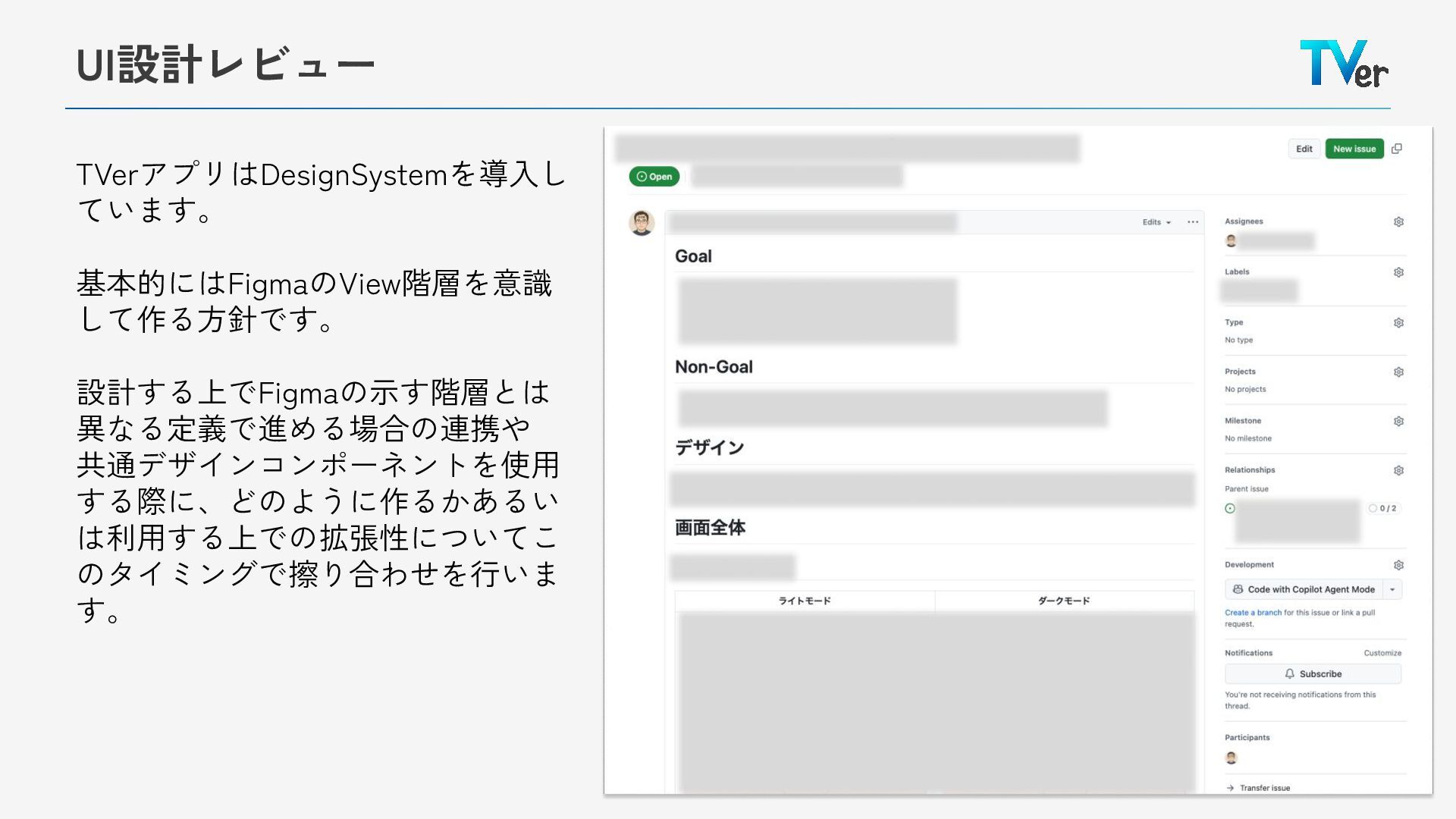Click the Transfer issue link
Image resolution: width=1456 pixels, height=819 pixels.
click(1264, 788)
